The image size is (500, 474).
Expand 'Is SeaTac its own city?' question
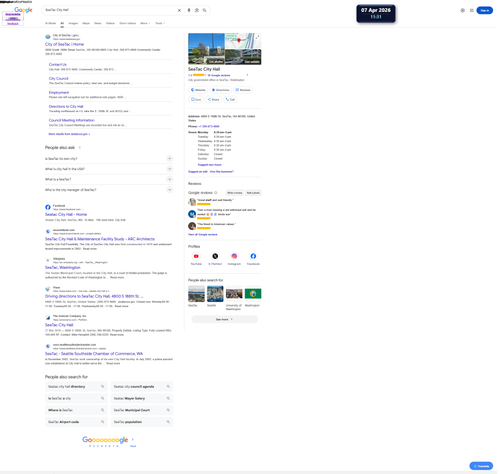109,159
